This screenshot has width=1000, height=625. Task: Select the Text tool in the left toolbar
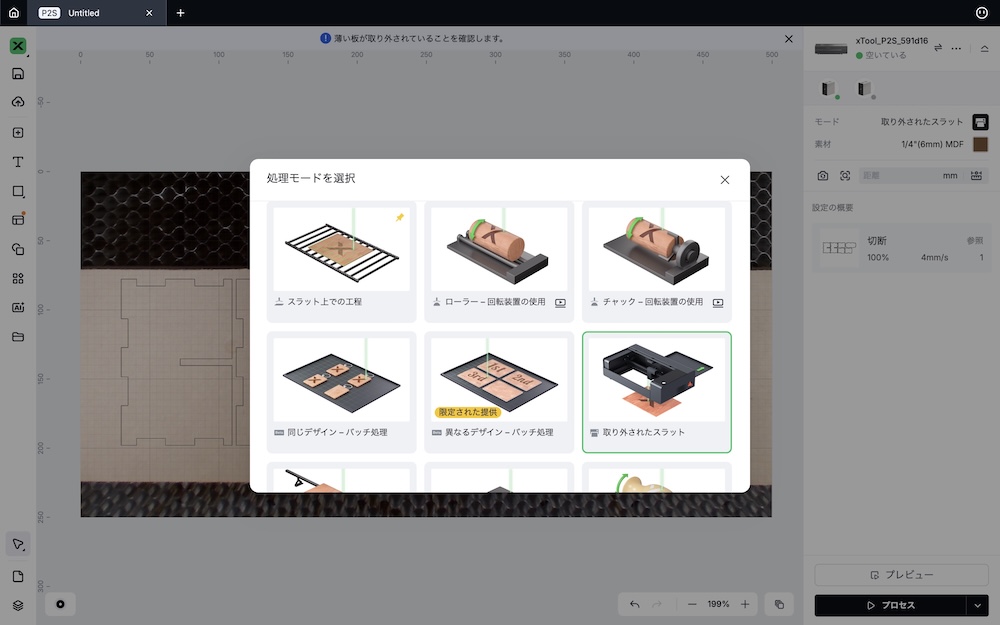click(x=17, y=161)
